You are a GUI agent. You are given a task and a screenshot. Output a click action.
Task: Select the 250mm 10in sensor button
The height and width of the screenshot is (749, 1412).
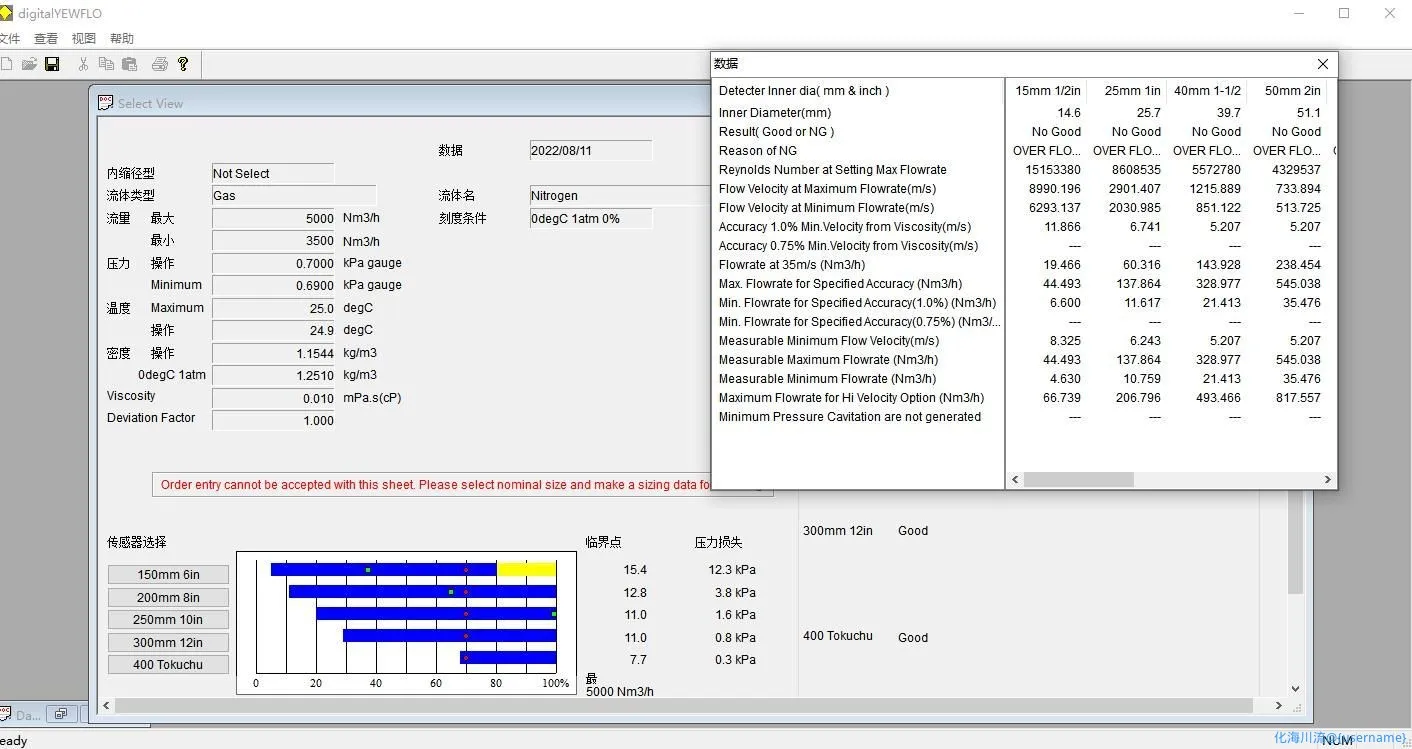click(x=168, y=620)
